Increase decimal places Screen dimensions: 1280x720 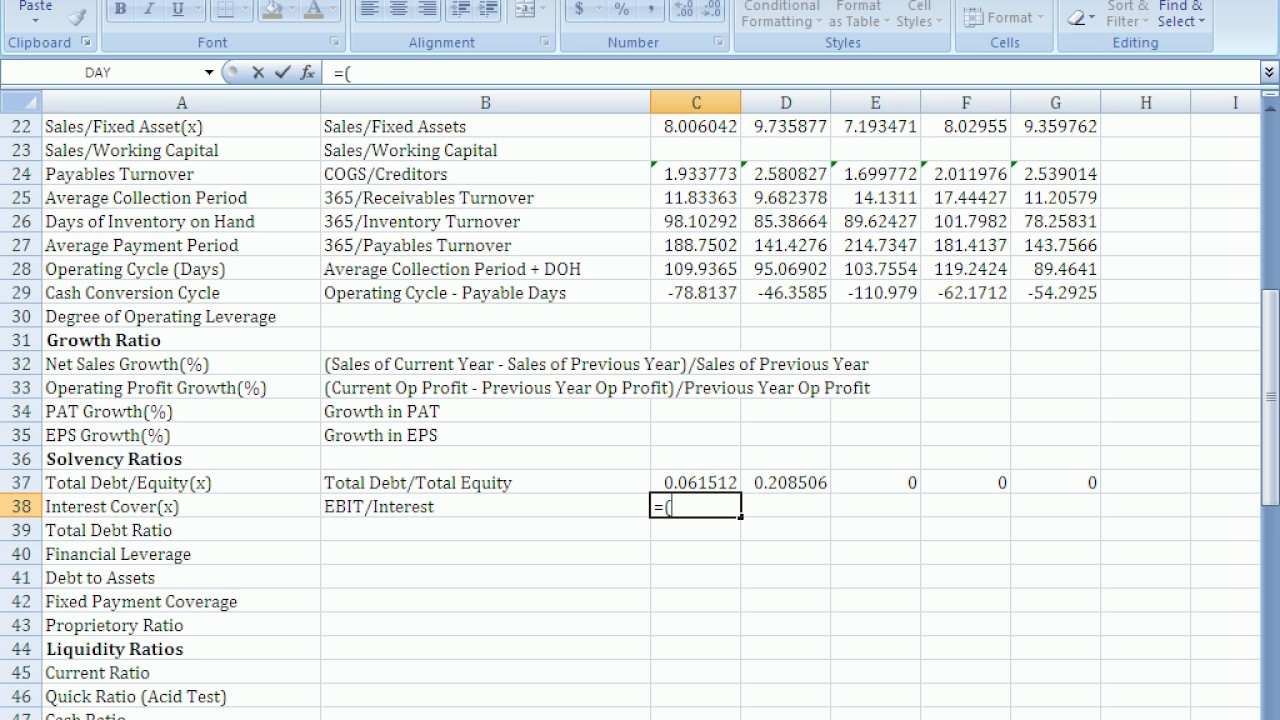click(684, 10)
